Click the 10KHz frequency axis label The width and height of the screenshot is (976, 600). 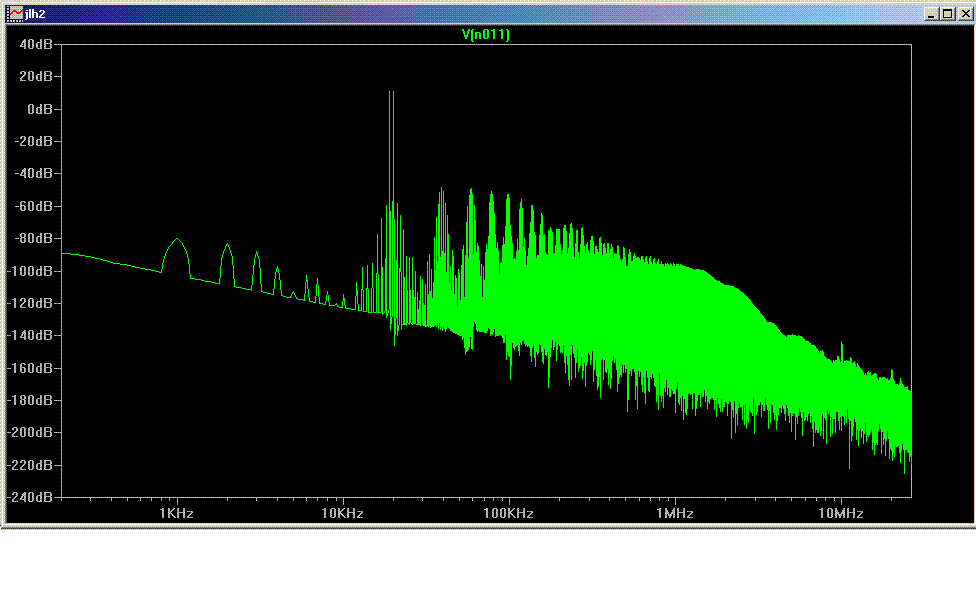tap(342, 513)
